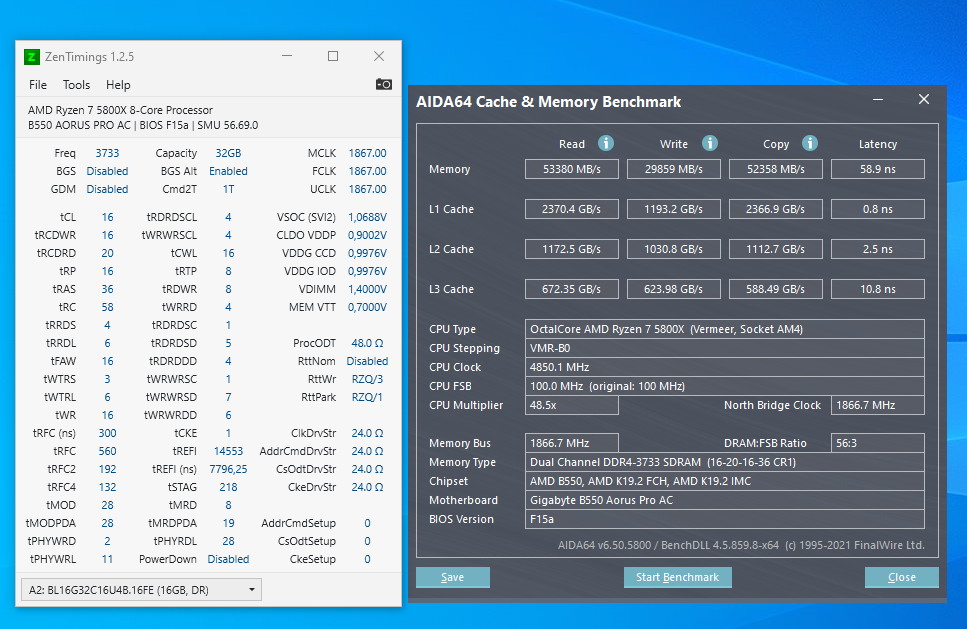The height and width of the screenshot is (629, 967).
Task: Click the ZenTimings screenshot camera icon
Action: click(384, 84)
